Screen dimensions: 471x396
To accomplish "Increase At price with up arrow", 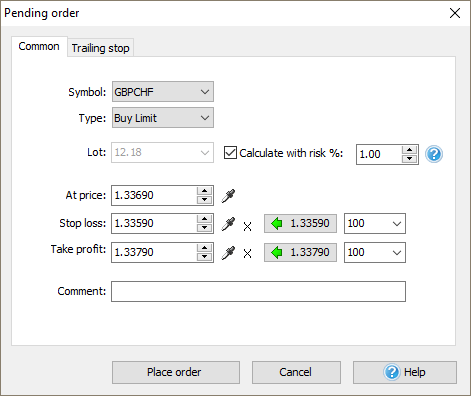I will (204, 191).
